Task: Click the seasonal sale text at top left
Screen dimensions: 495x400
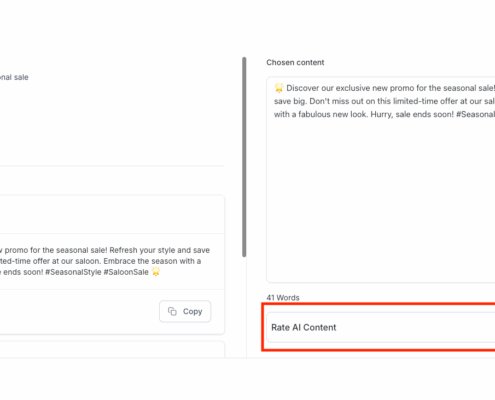Action: (14, 77)
